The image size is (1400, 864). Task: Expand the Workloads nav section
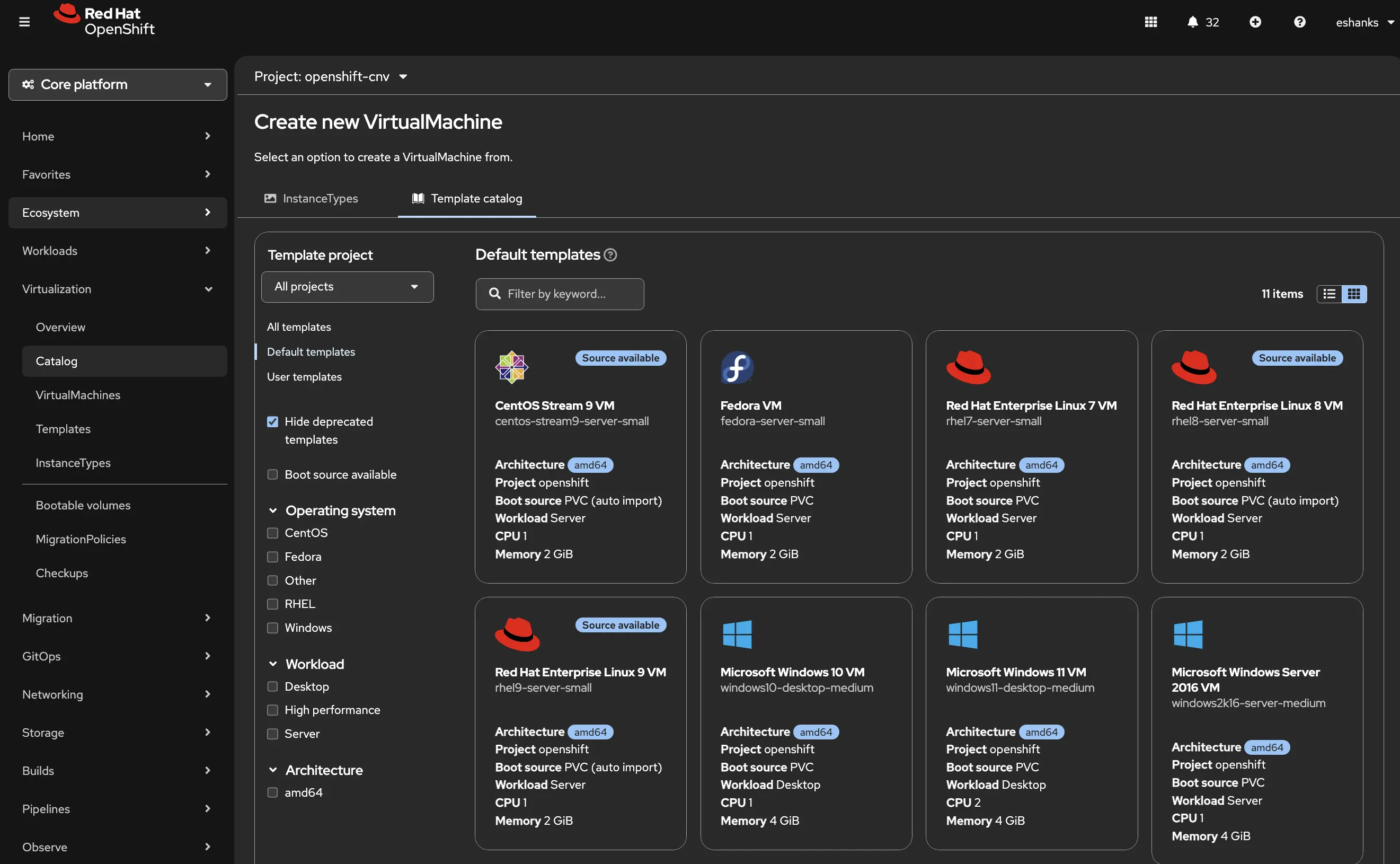pos(118,251)
